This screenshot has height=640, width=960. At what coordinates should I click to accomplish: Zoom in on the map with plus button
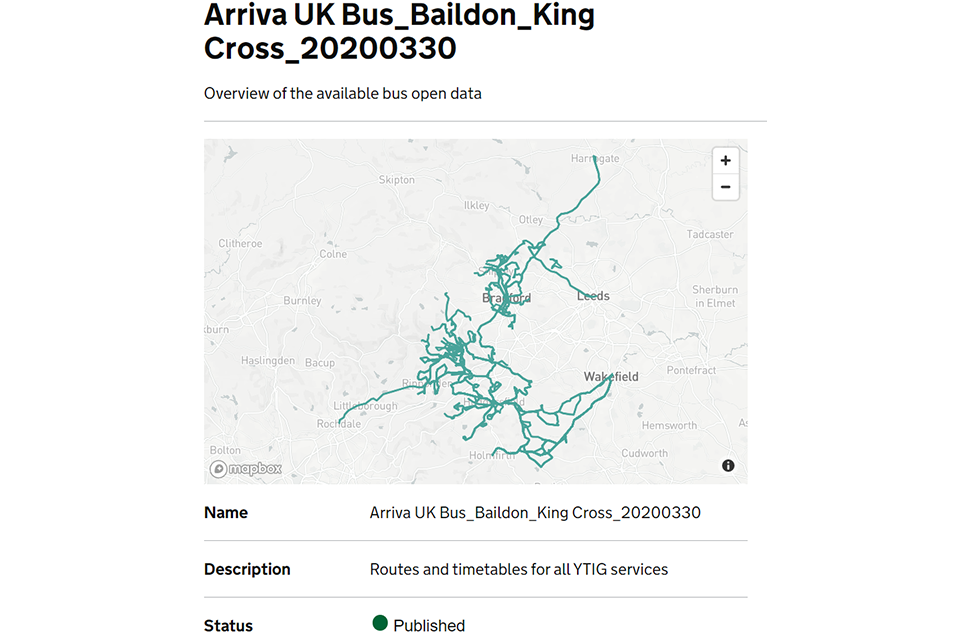point(725,161)
